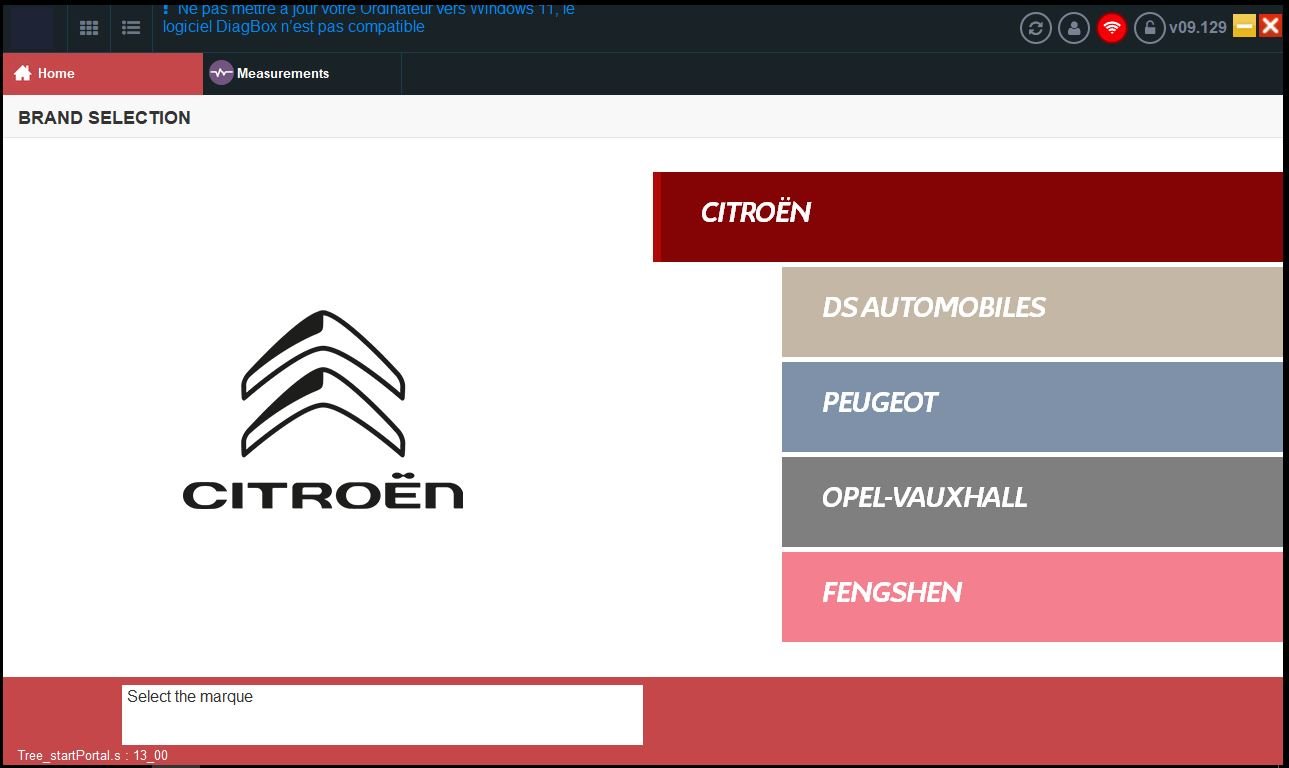Click the Citroën chevron logo image
This screenshot has height=768, width=1289.
(323, 385)
